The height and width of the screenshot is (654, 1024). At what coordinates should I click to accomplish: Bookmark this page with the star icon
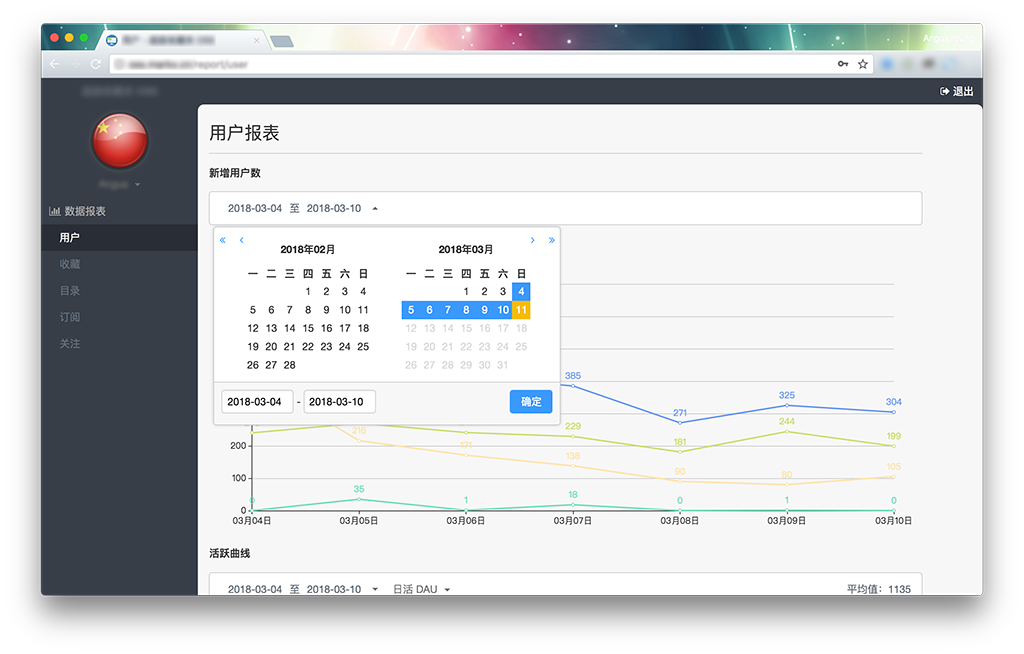click(862, 64)
